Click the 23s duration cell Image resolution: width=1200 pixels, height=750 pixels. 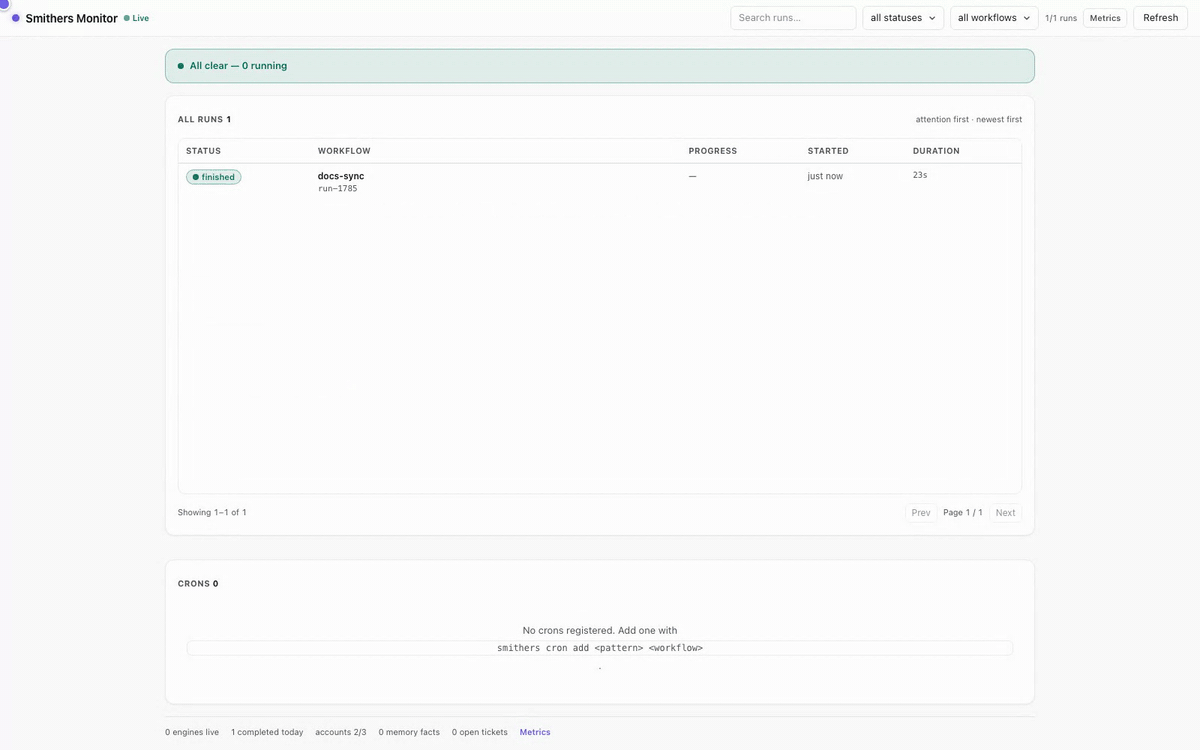pyautogui.click(x=920, y=175)
